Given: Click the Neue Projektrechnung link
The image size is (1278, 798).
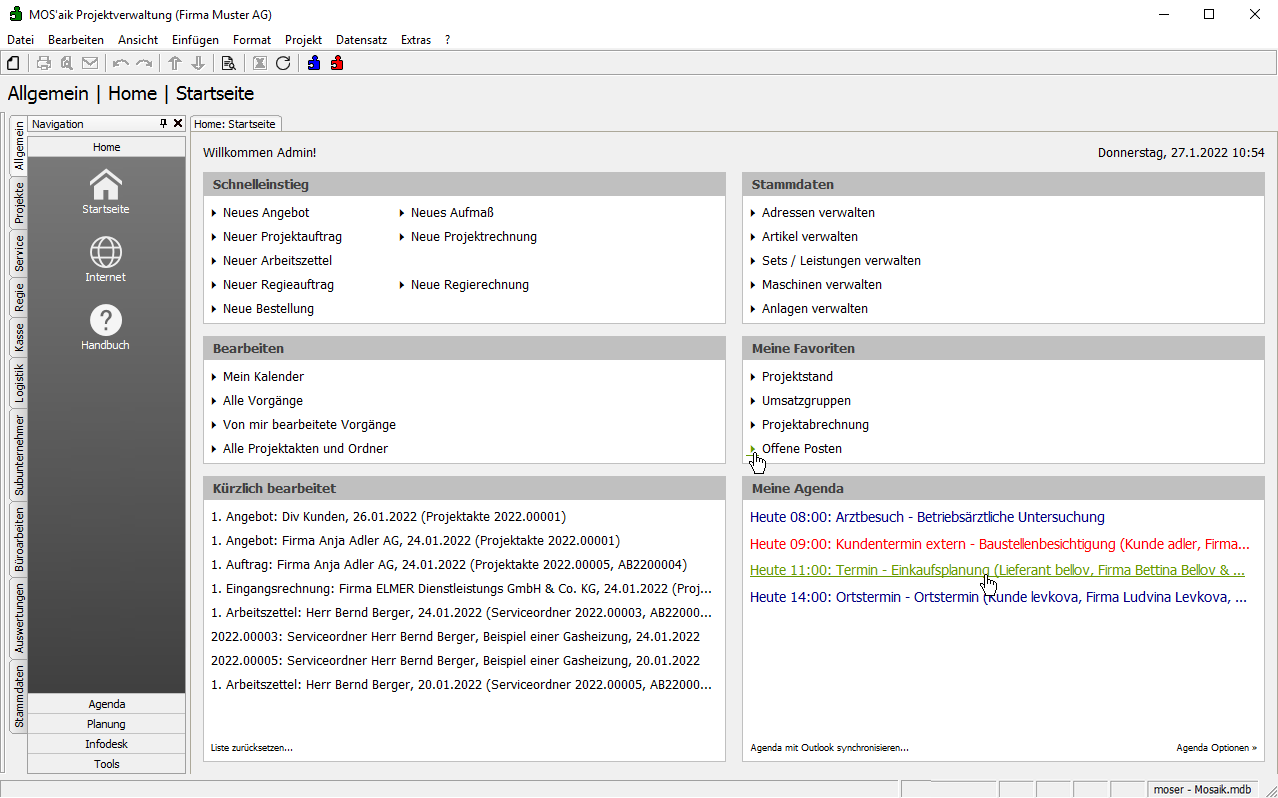Looking at the screenshot, I should [x=474, y=237].
